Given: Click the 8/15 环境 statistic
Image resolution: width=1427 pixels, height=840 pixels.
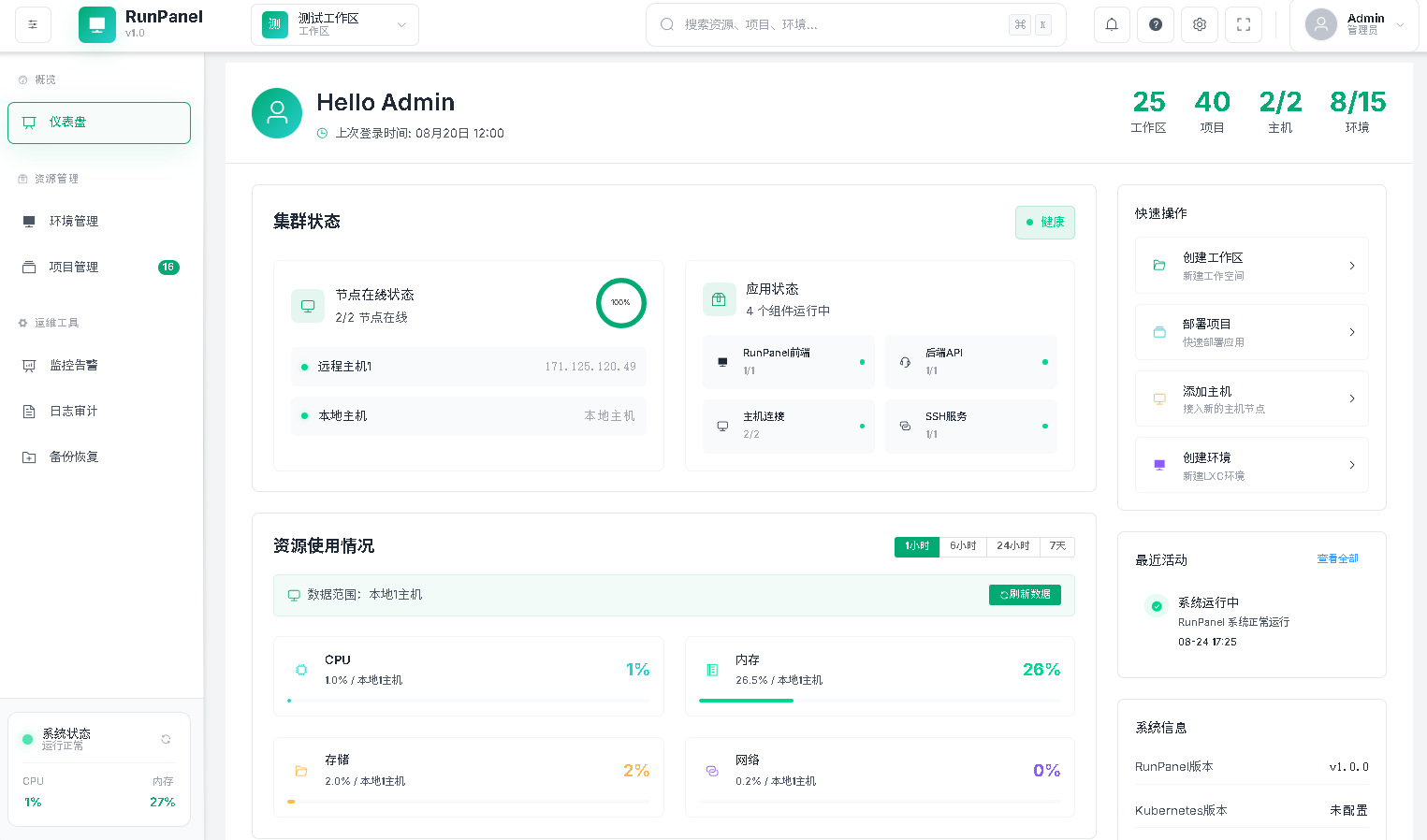Looking at the screenshot, I should tap(1358, 112).
